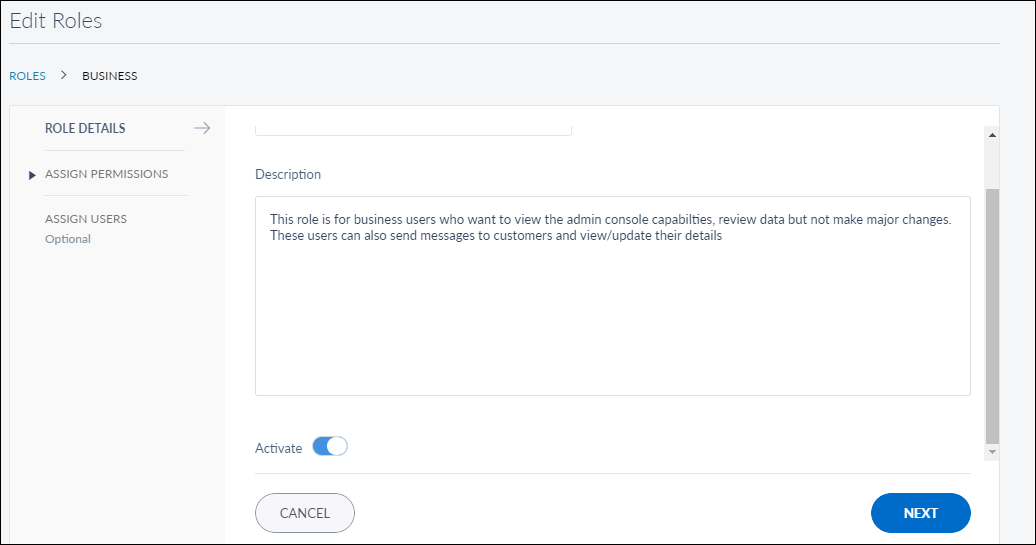
Task: Click the triangle marker beside ASSIGN PERMISSIONS
Action: pos(32,175)
